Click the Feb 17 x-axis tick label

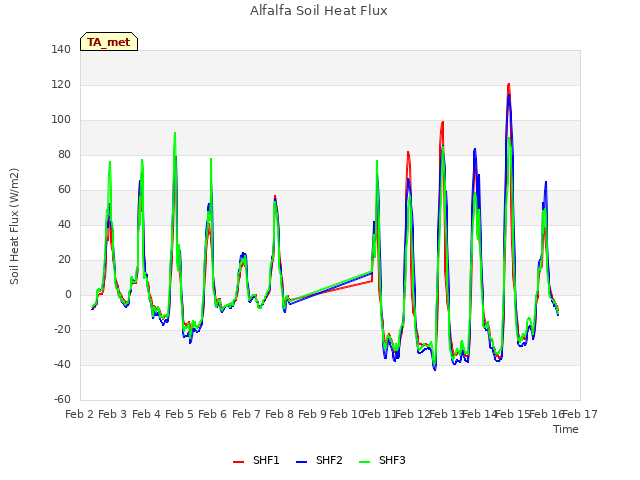580,414
